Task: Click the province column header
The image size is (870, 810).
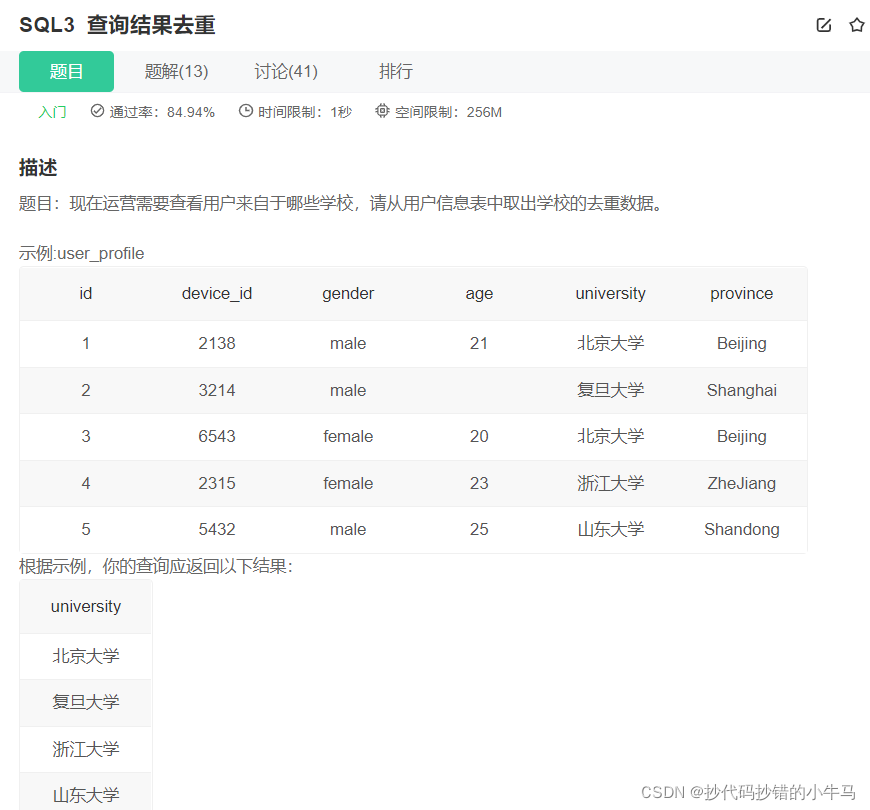Action: coord(742,293)
